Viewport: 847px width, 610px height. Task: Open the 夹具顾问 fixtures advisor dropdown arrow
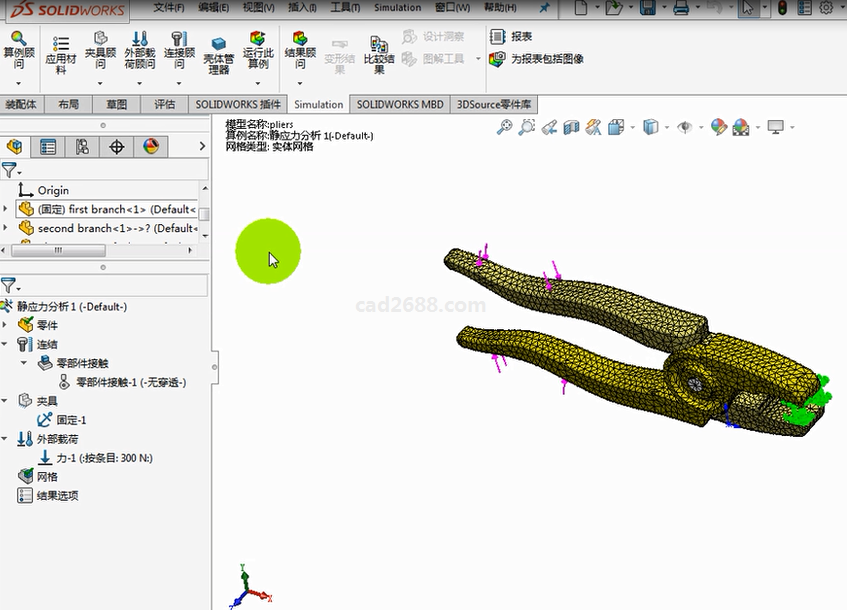point(99,84)
